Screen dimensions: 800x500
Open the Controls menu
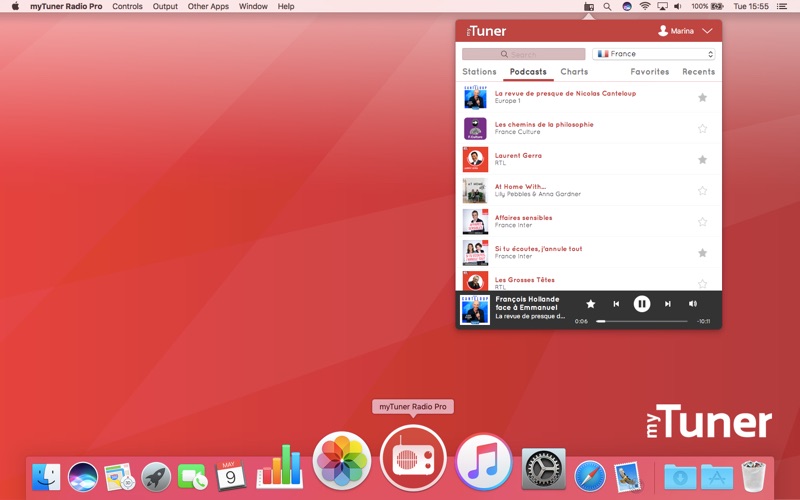(x=127, y=7)
